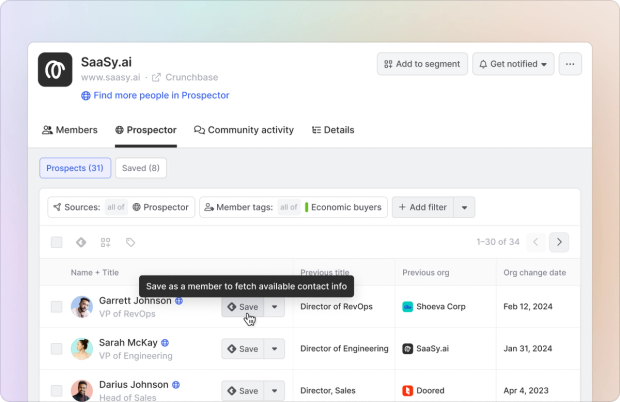
Task: Click the Previous org column header
Action: [425, 272]
